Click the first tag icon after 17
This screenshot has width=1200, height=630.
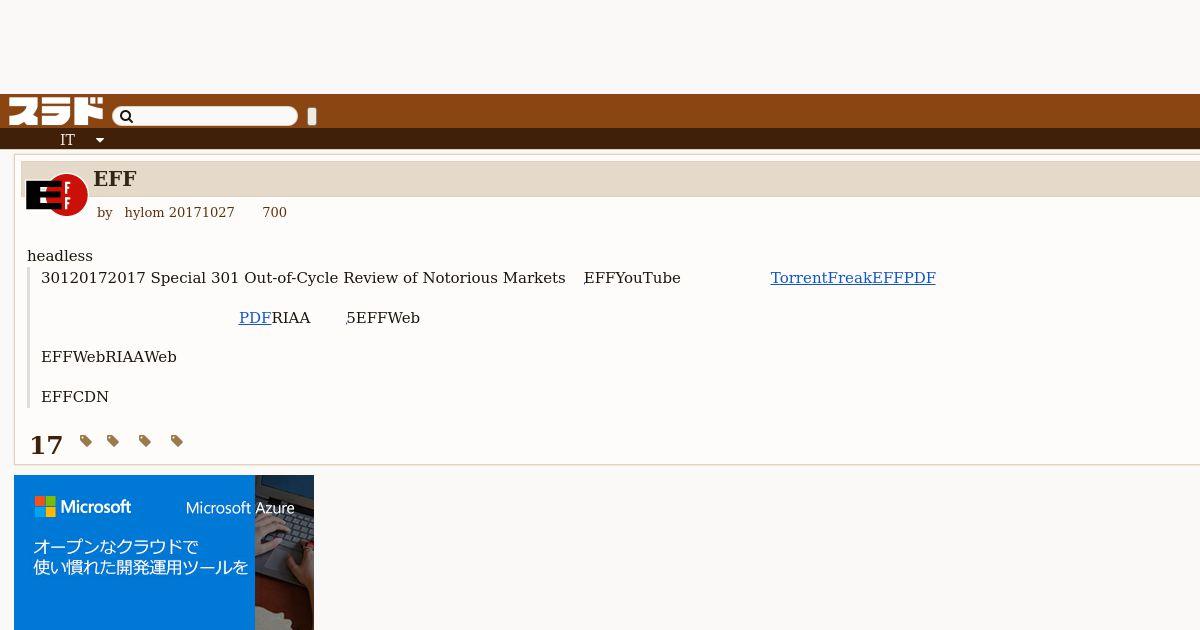click(86, 441)
